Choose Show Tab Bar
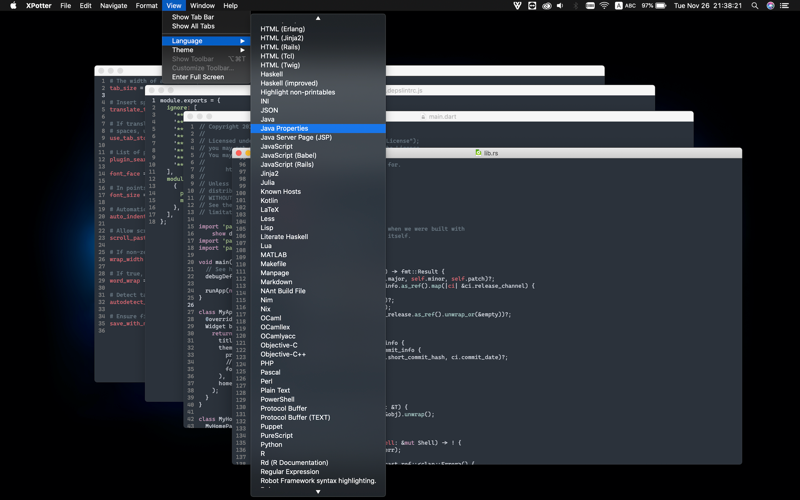 coord(206,17)
